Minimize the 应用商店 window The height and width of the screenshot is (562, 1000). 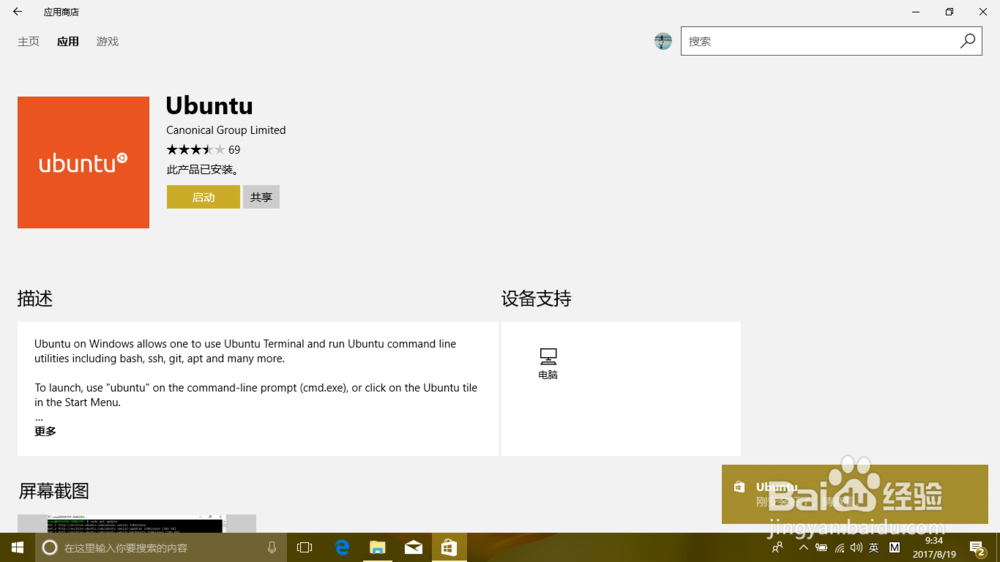[x=916, y=11]
